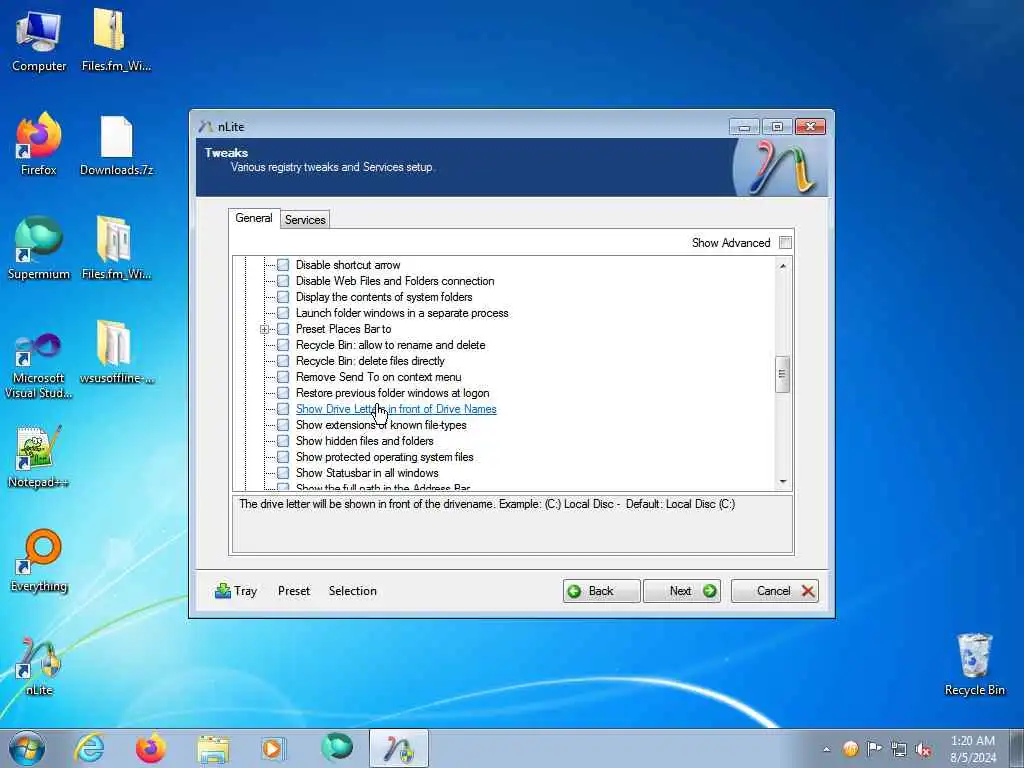Select the Files.fm_Wi... folder beside Supermium
1024x768 pixels.
click(x=116, y=249)
